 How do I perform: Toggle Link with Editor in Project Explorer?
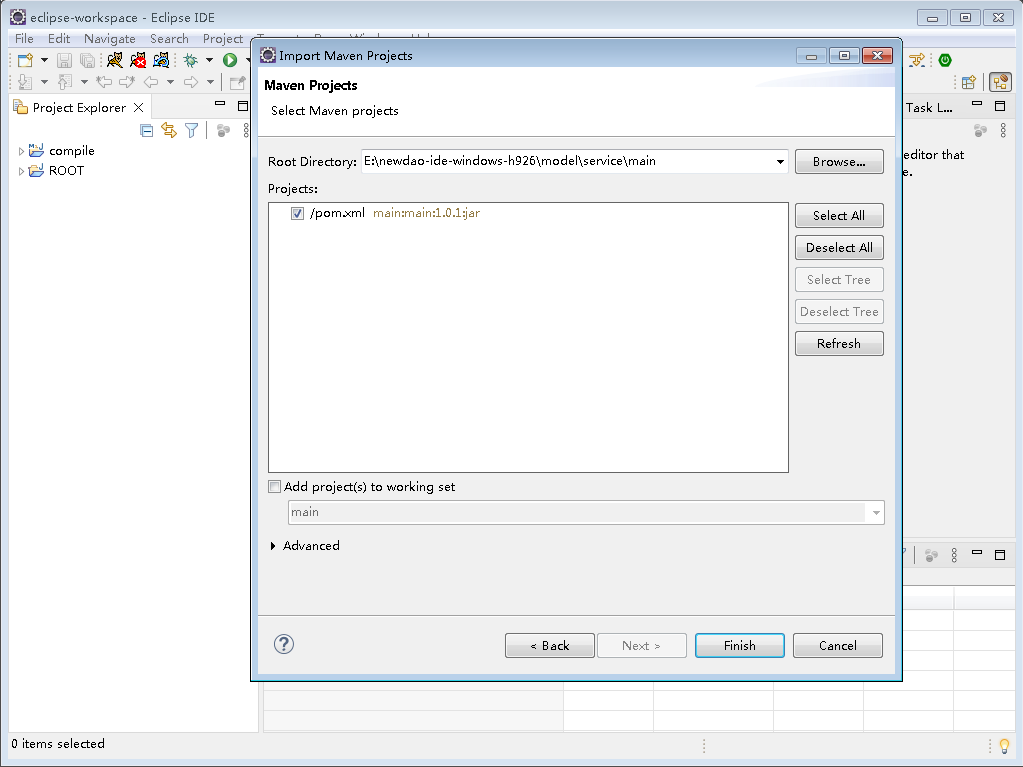pos(169,131)
